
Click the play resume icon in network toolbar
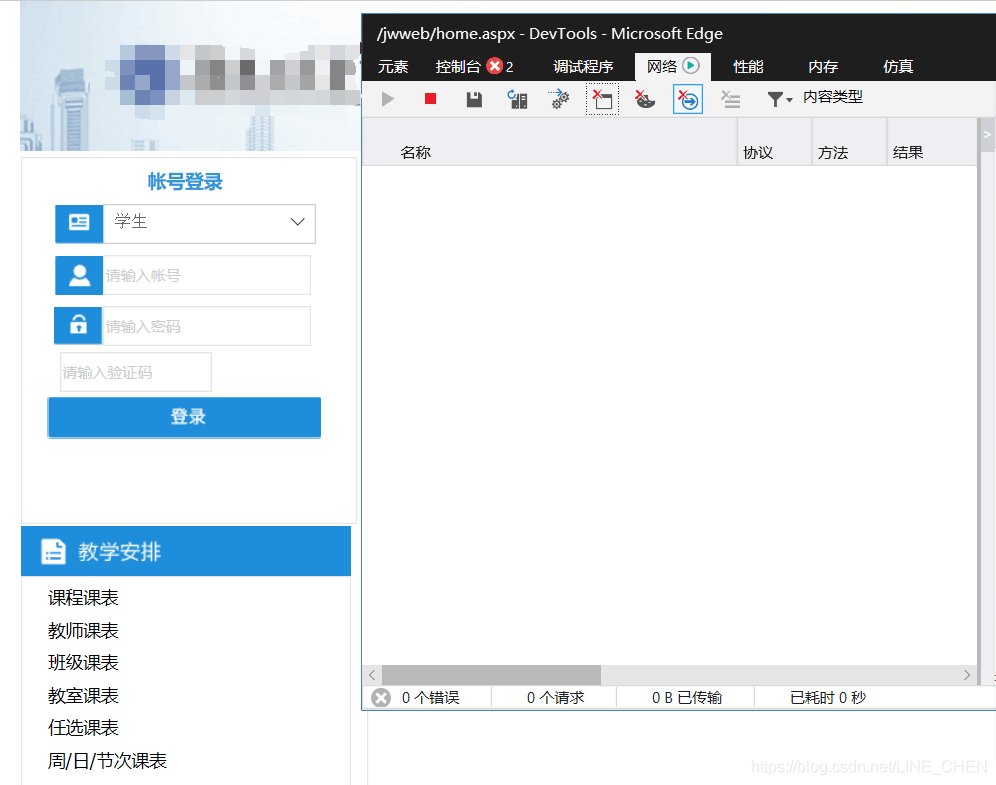pos(387,99)
